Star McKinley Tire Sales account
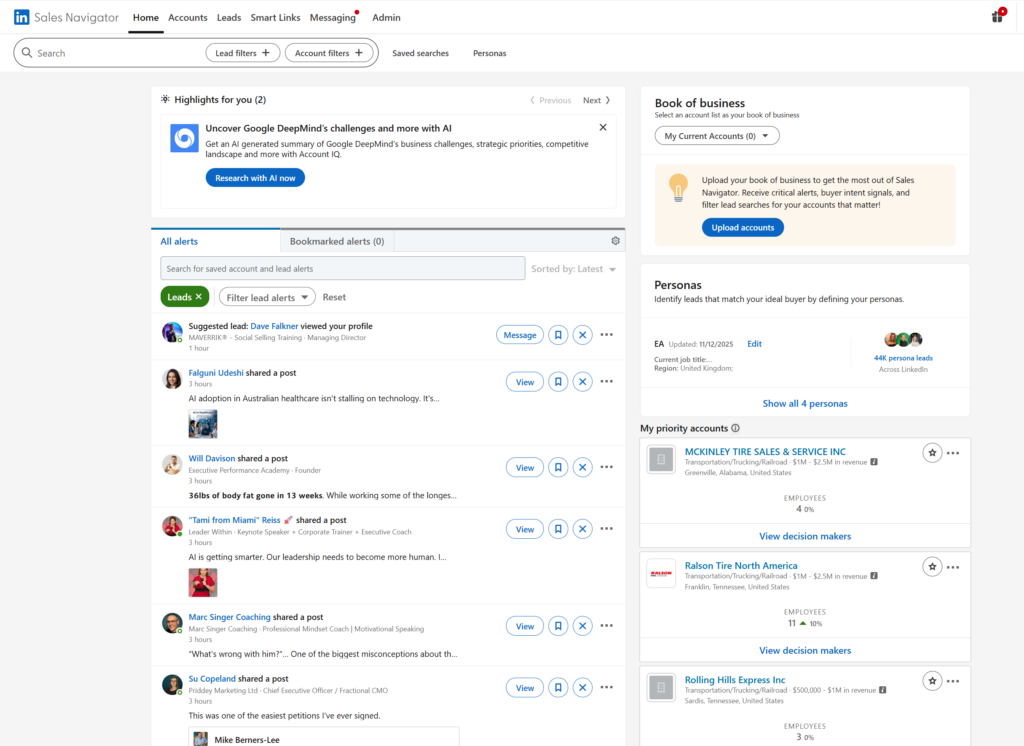The height and width of the screenshot is (746, 1024). pyautogui.click(x=932, y=453)
